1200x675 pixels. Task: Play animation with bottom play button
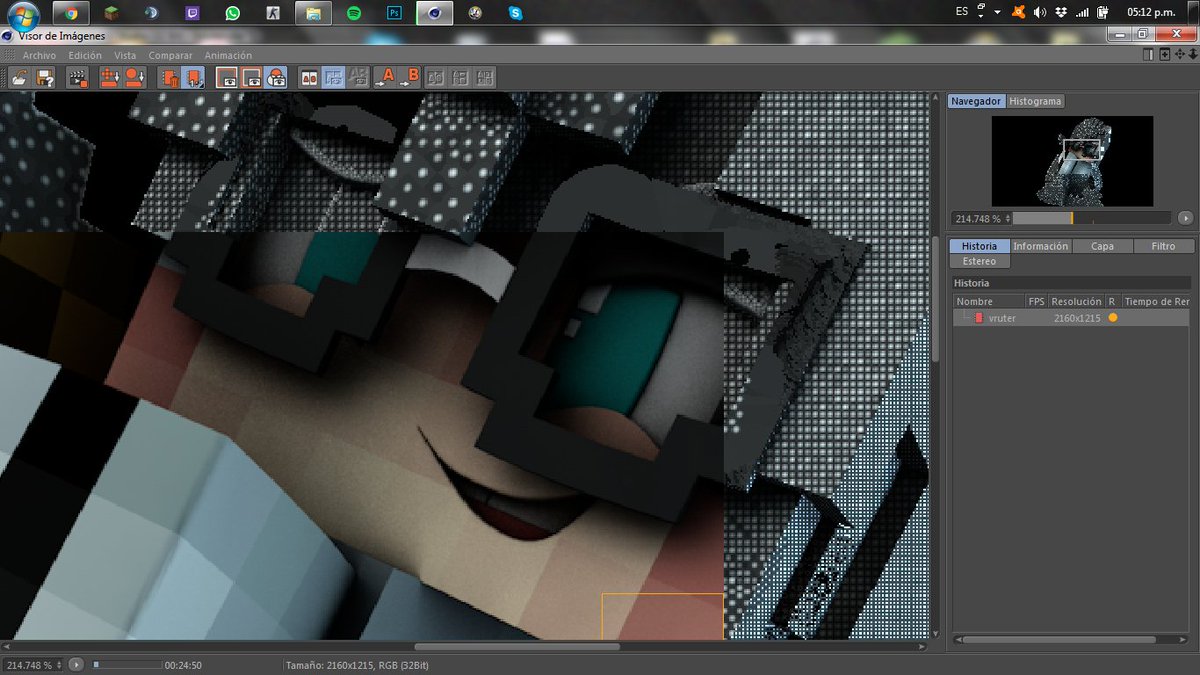(x=76, y=665)
